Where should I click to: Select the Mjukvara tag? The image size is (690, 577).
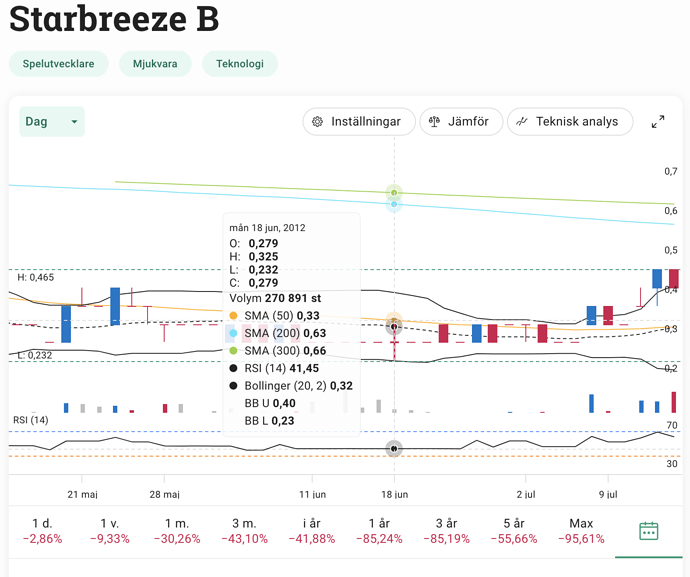(155, 64)
